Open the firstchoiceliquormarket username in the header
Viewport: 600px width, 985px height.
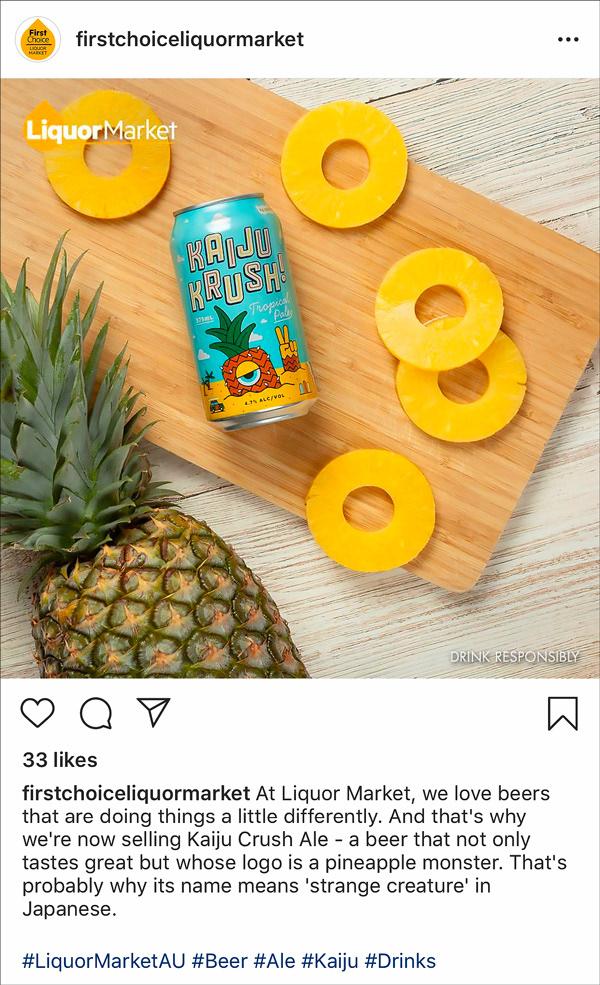190,39
